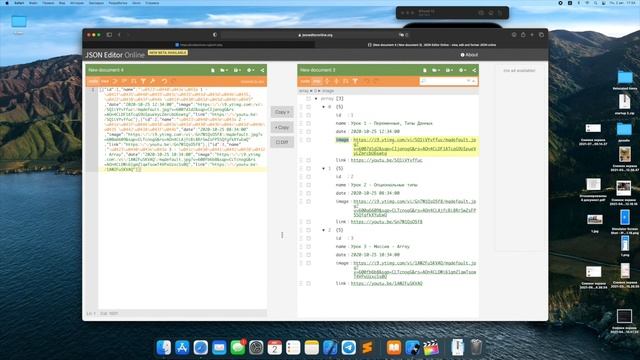Collapse array item 2 in the tree
This screenshot has height=360, width=640.
pos(324,230)
